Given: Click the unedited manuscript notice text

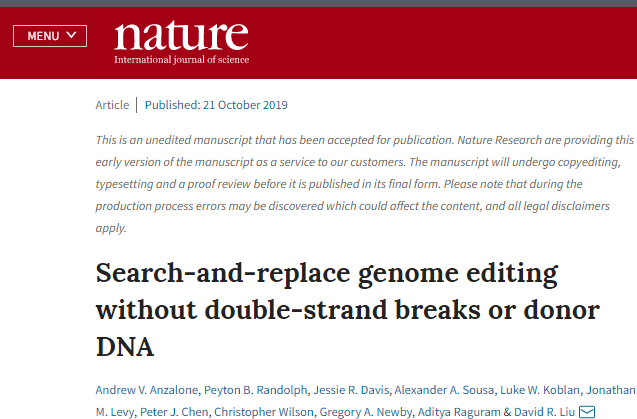Looking at the screenshot, I should pos(364,184).
